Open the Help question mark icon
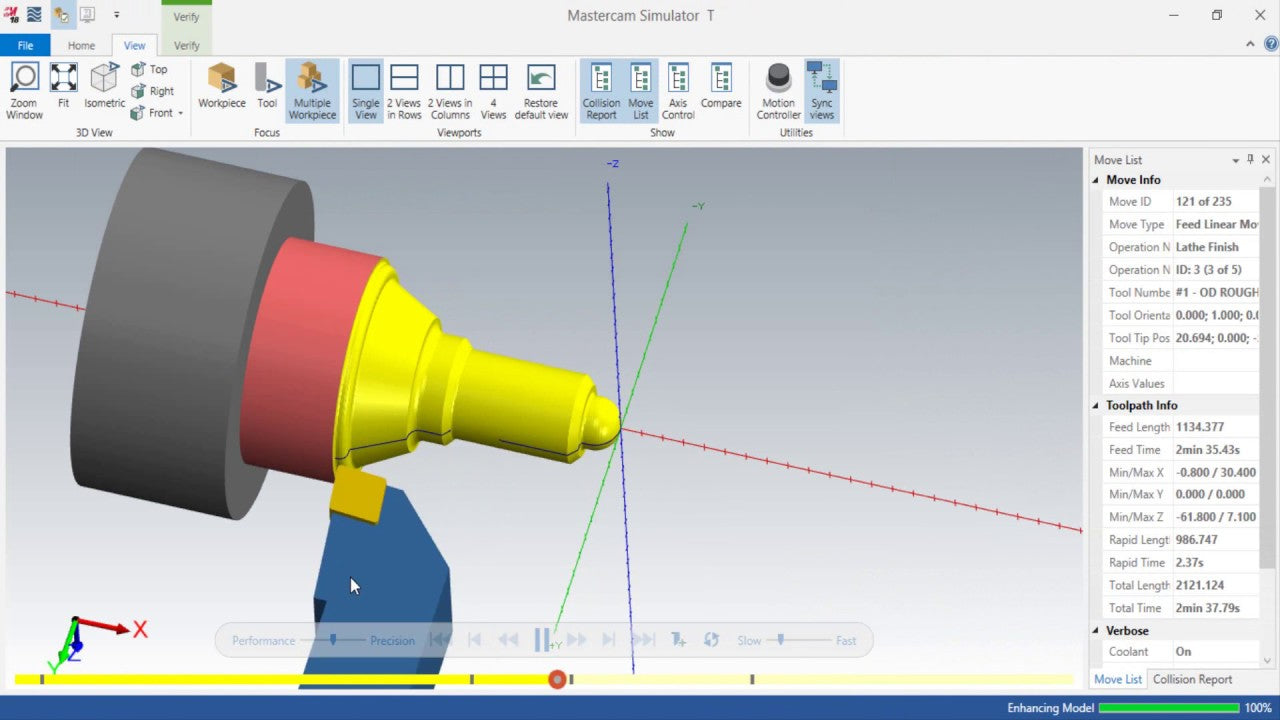The height and width of the screenshot is (720, 1280). tap(1270, 44)
